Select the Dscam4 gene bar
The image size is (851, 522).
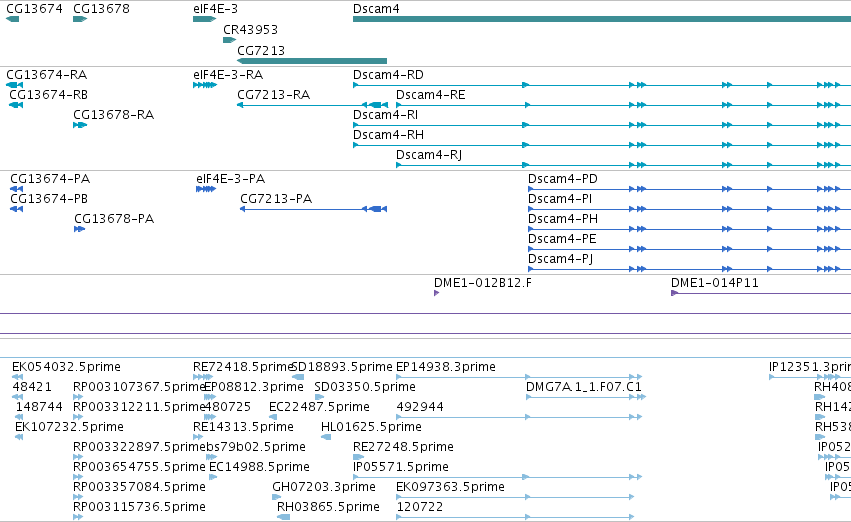coord(602,19)
